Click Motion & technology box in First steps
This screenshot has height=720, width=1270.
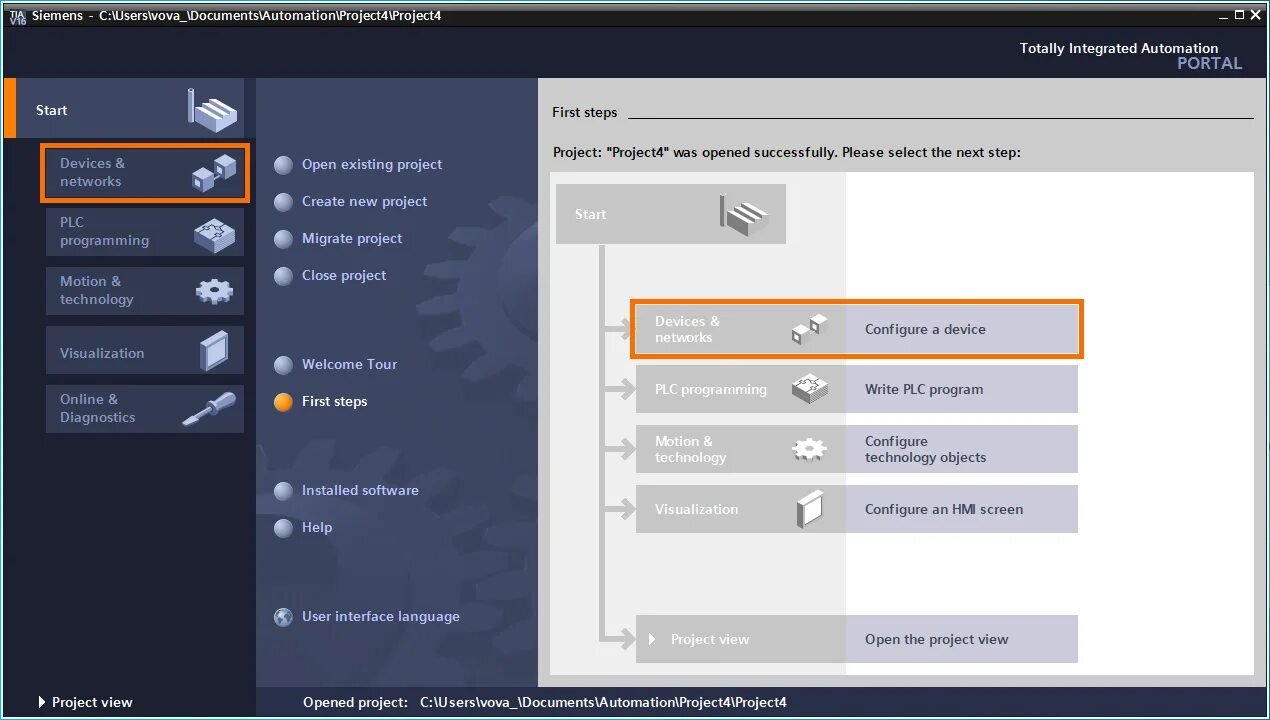(x=741, y=449)
